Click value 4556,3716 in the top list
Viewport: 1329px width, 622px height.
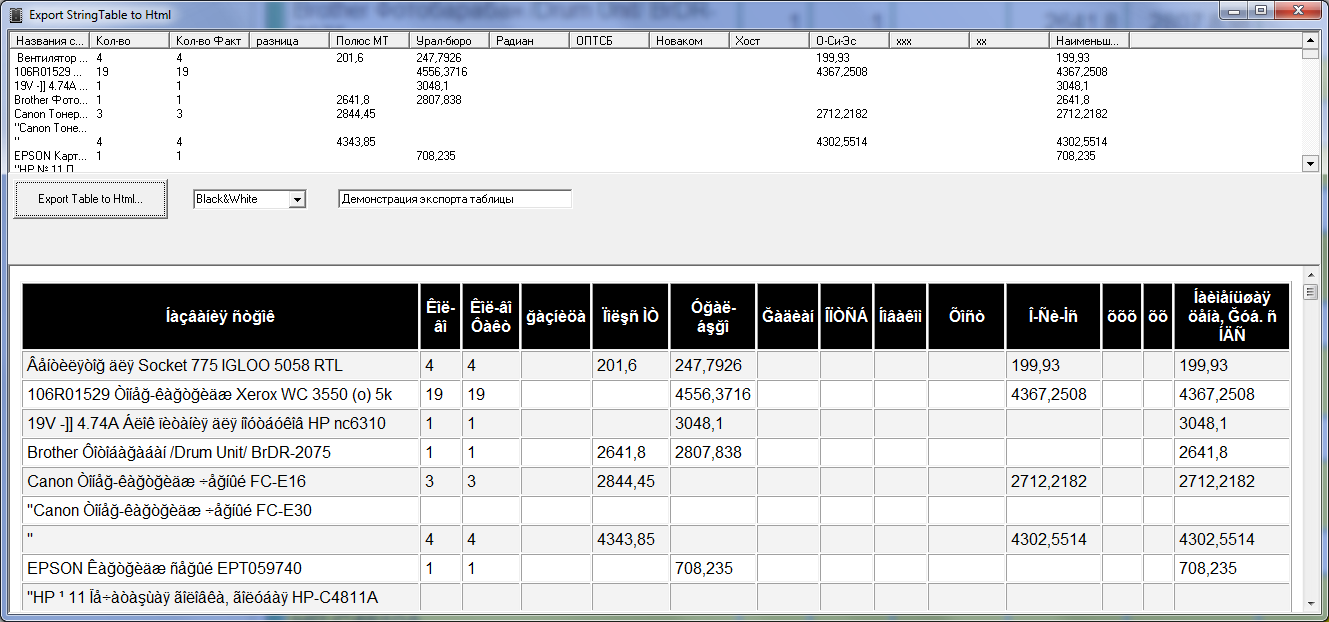click(441, 72)
